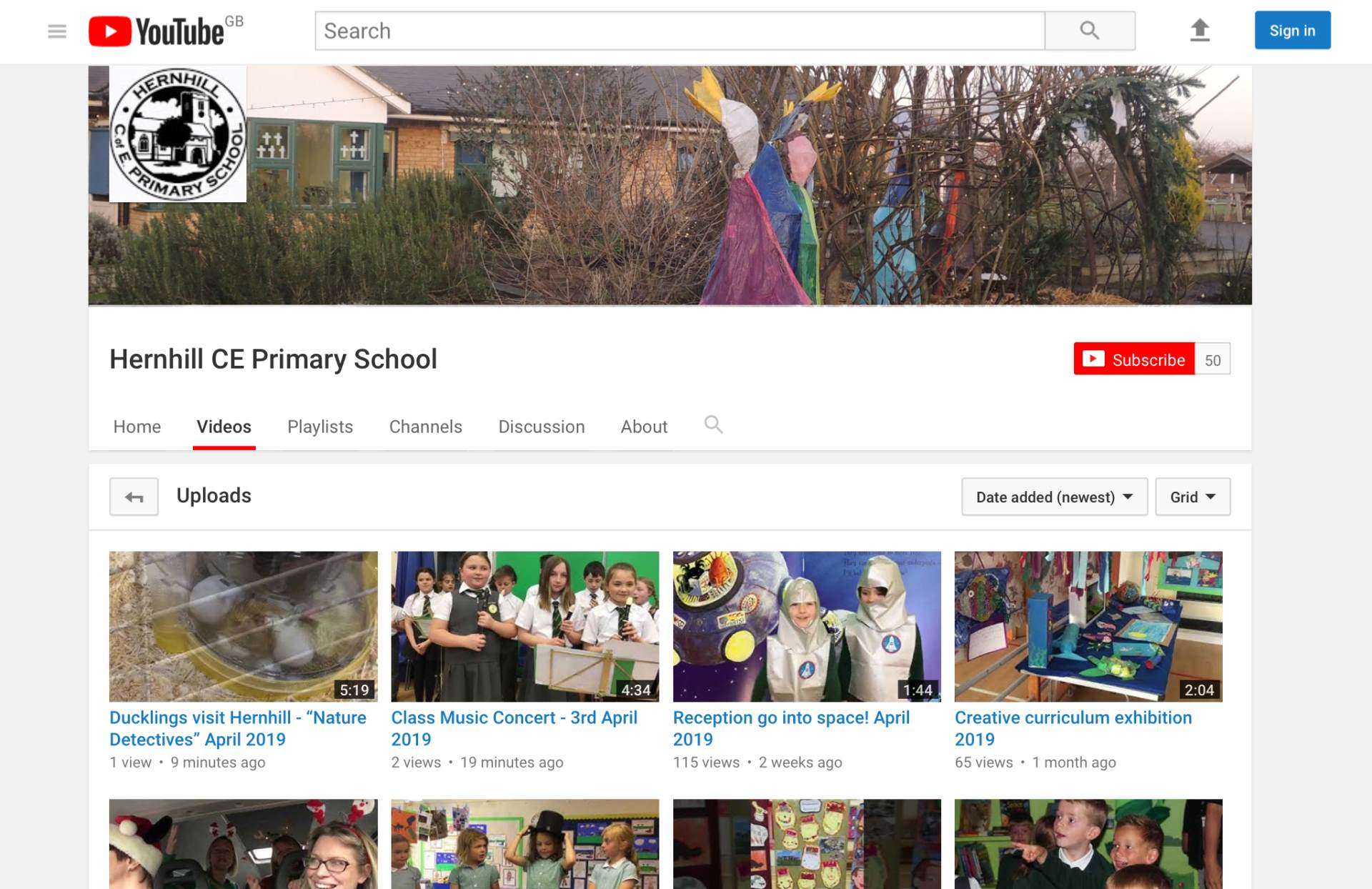Open the boys pointing video thumbnail
The image size is (1372, 889).
1088,844
